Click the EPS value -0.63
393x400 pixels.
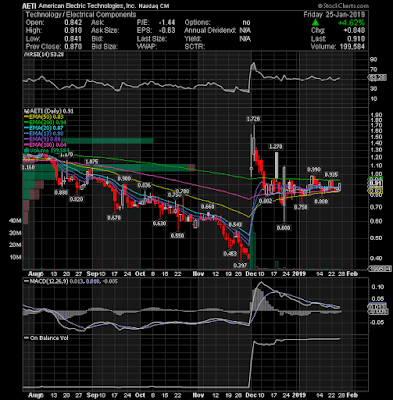pos(168,31)
